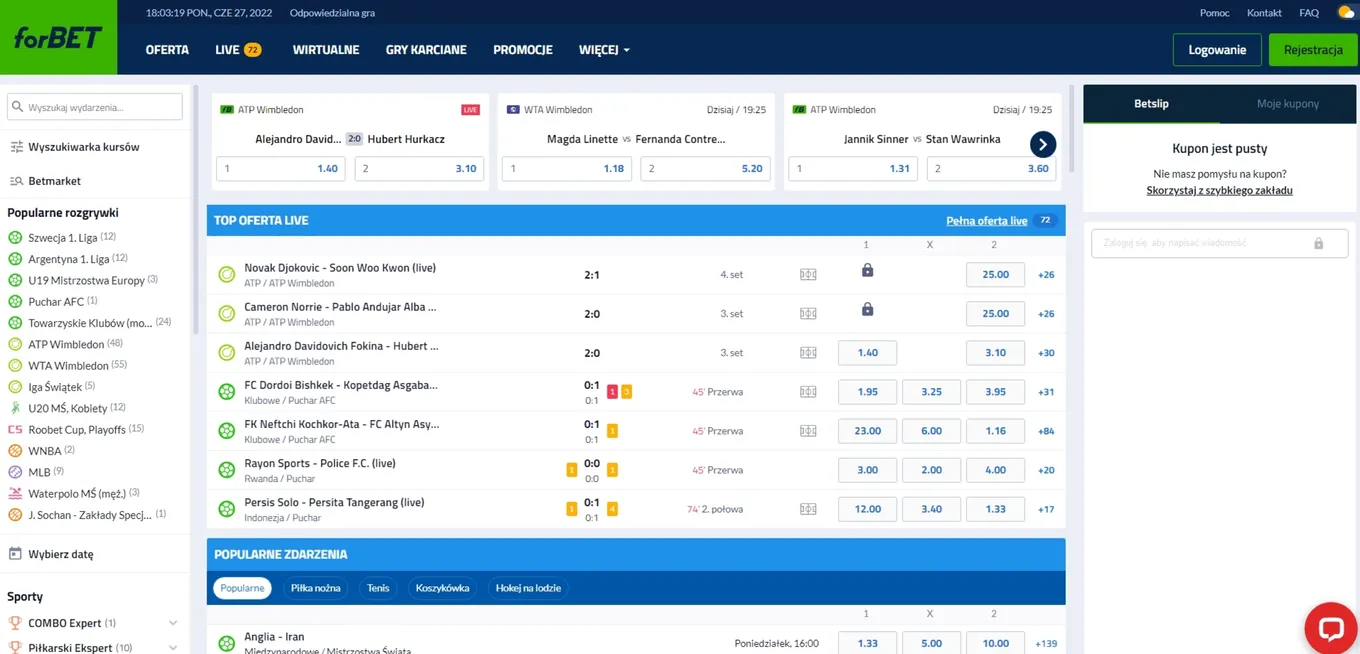Open Pomoc link in top bar

(x=1214, y=13)
